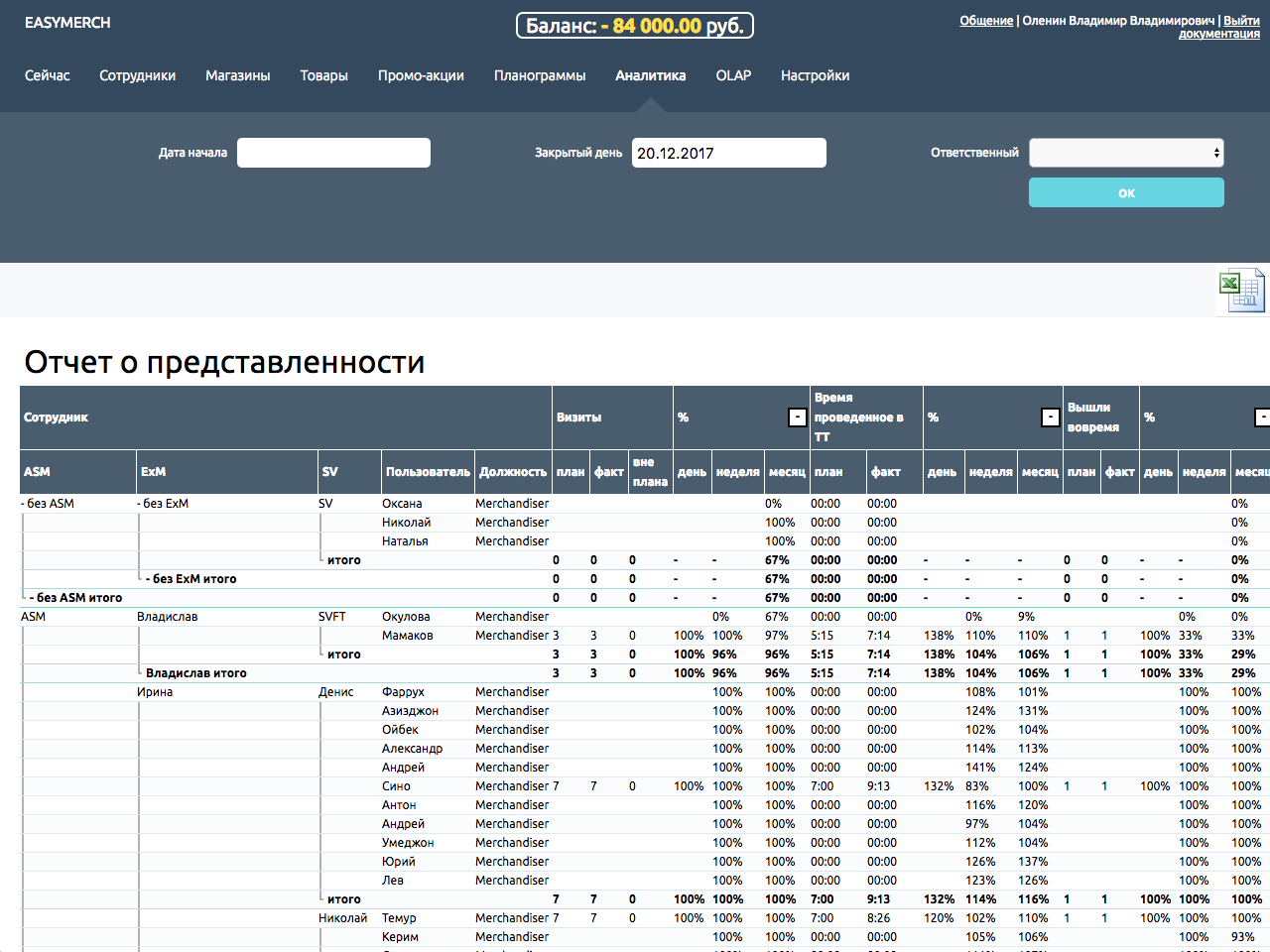Viewport: 1270px width, 952px height.
Task: Click the Выйти logout link
Action: [1241, 21]
